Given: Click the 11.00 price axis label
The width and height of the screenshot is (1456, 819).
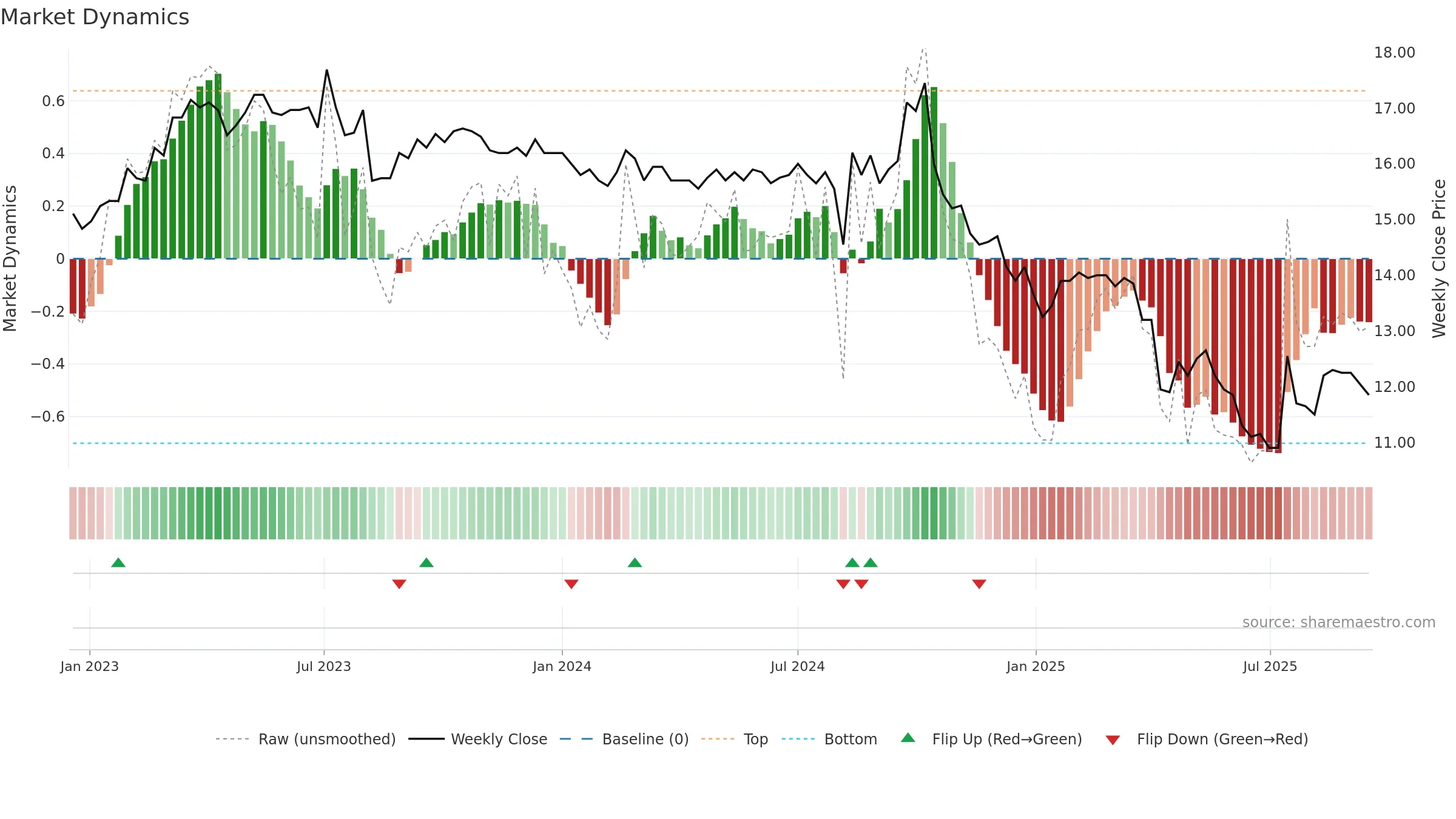Looking at the screenshot, I should click(1395, 443).
